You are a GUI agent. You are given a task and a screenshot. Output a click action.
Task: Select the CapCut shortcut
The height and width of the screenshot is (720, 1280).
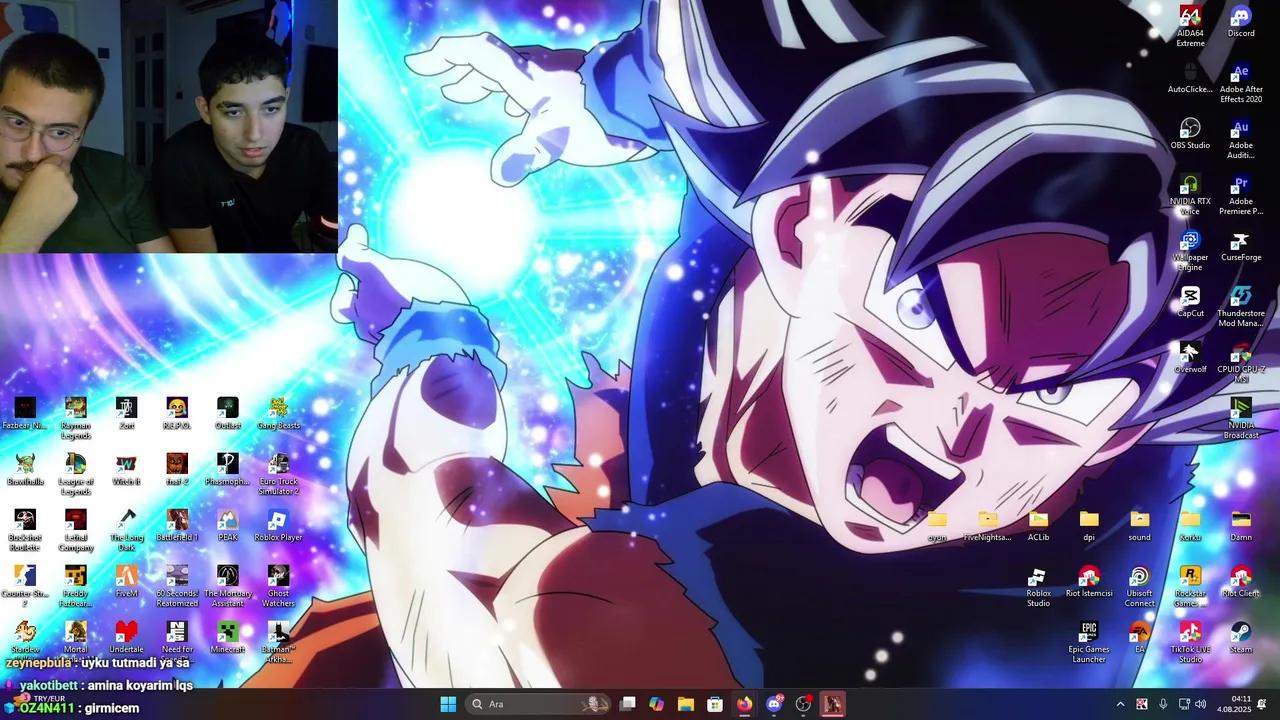tap(1190, 302)
